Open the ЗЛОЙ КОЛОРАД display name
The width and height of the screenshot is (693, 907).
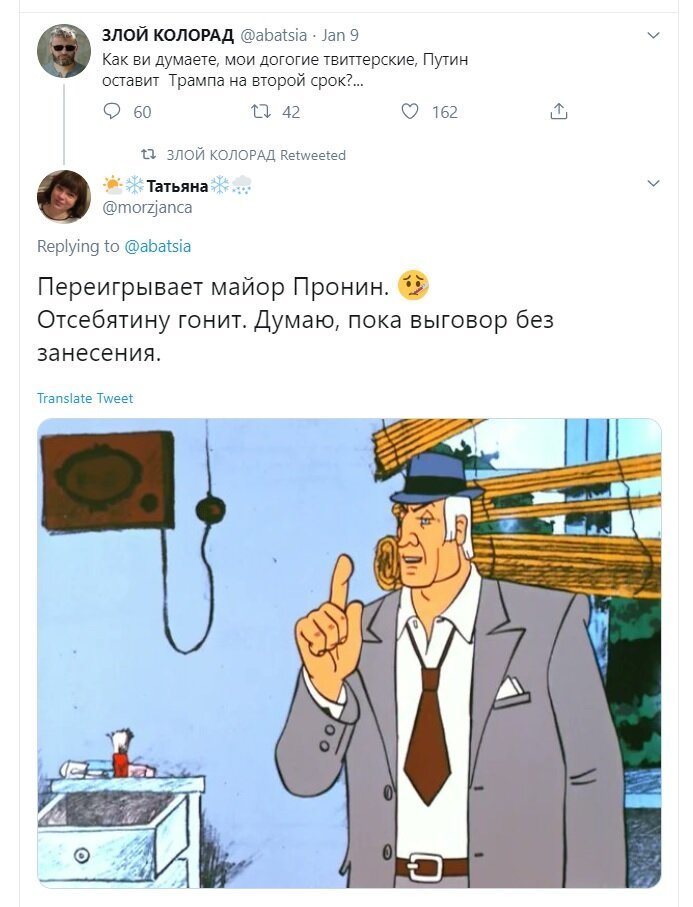tap(168, 35)
